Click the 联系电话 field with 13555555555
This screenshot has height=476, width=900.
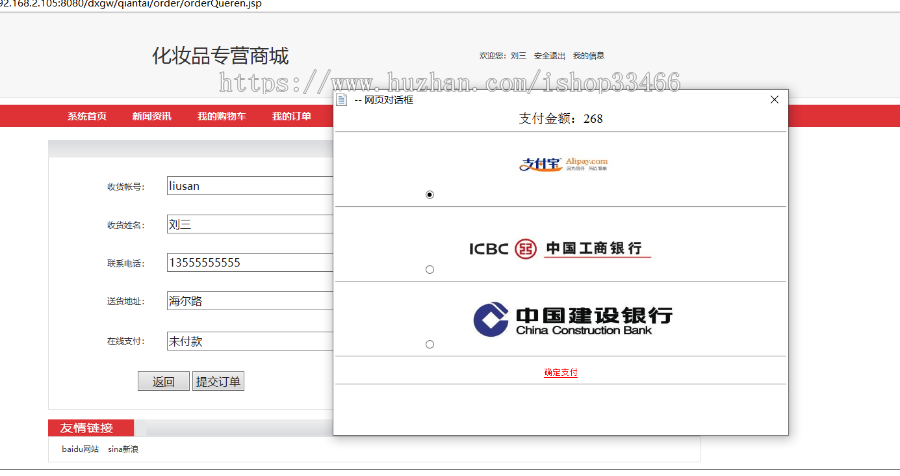pos(250,262)
